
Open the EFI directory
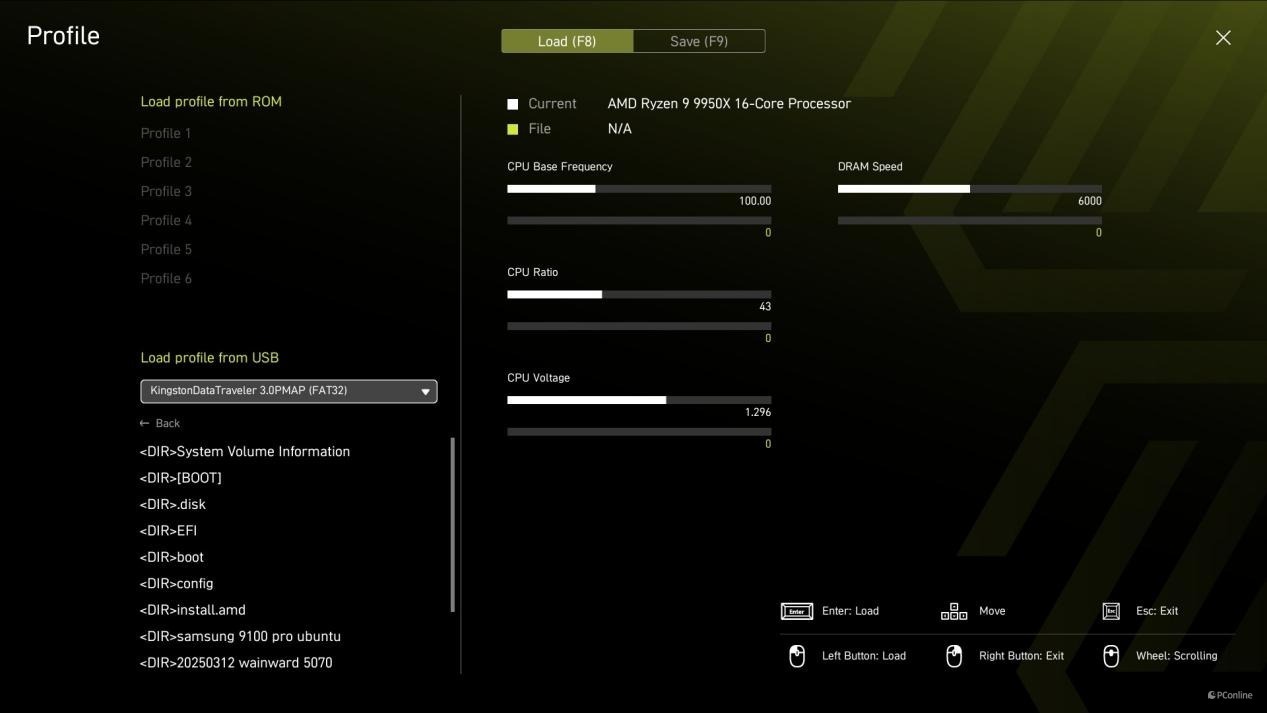click(169, 531)
